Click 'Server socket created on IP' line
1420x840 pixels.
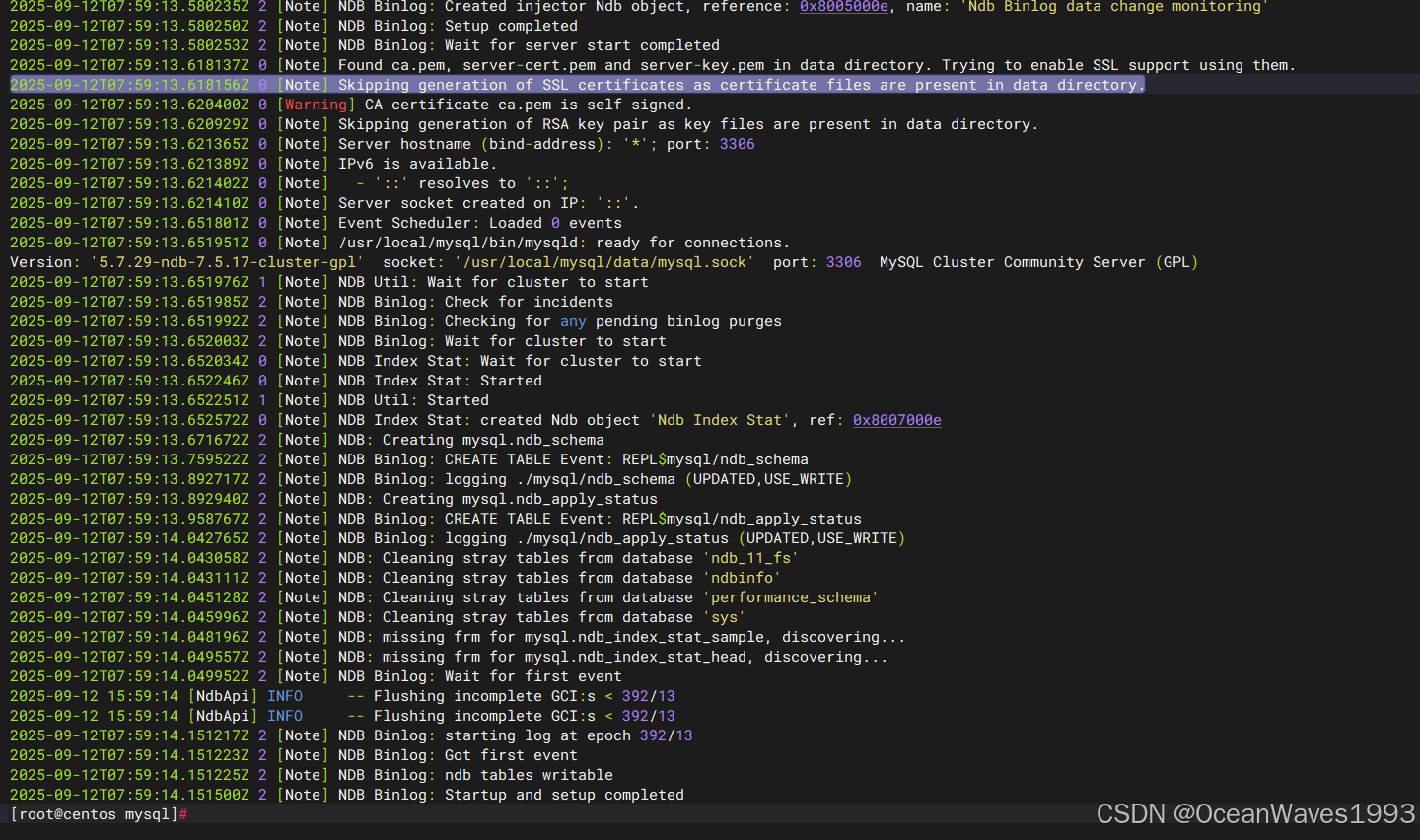(x=324, y=203)
